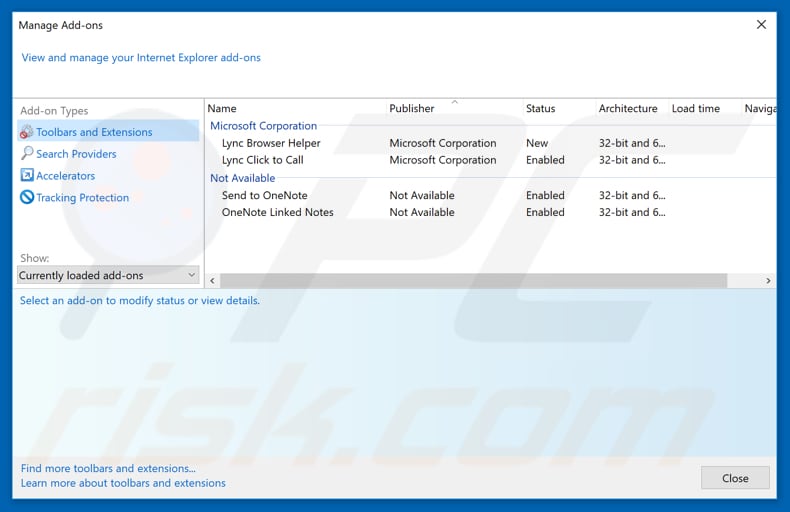This screenshot has width=790, height=512.
Task: Click the horizontal scrollbar left arrow
Action: [x=212, y=281]
